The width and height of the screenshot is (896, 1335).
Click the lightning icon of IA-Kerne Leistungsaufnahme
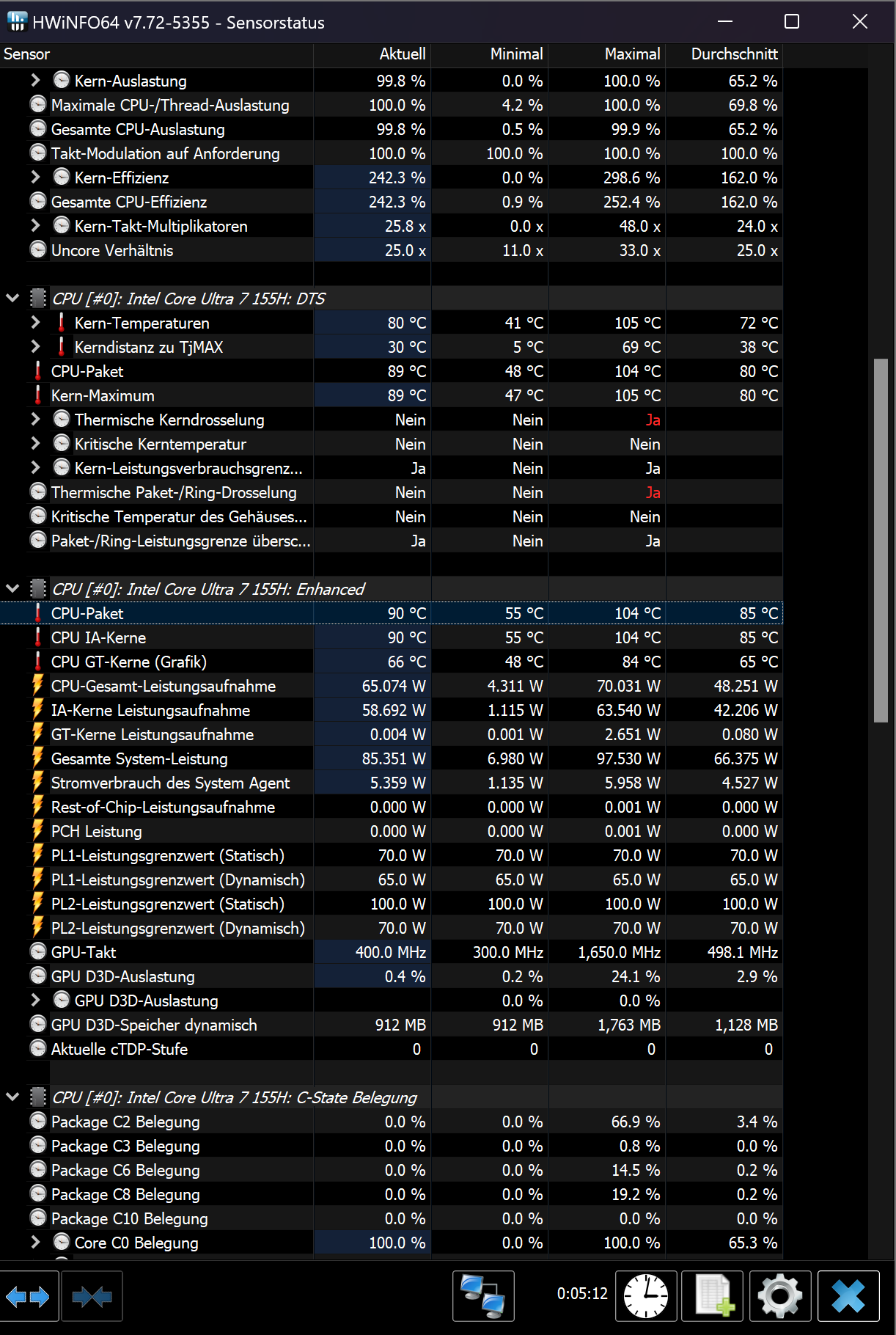38,710
